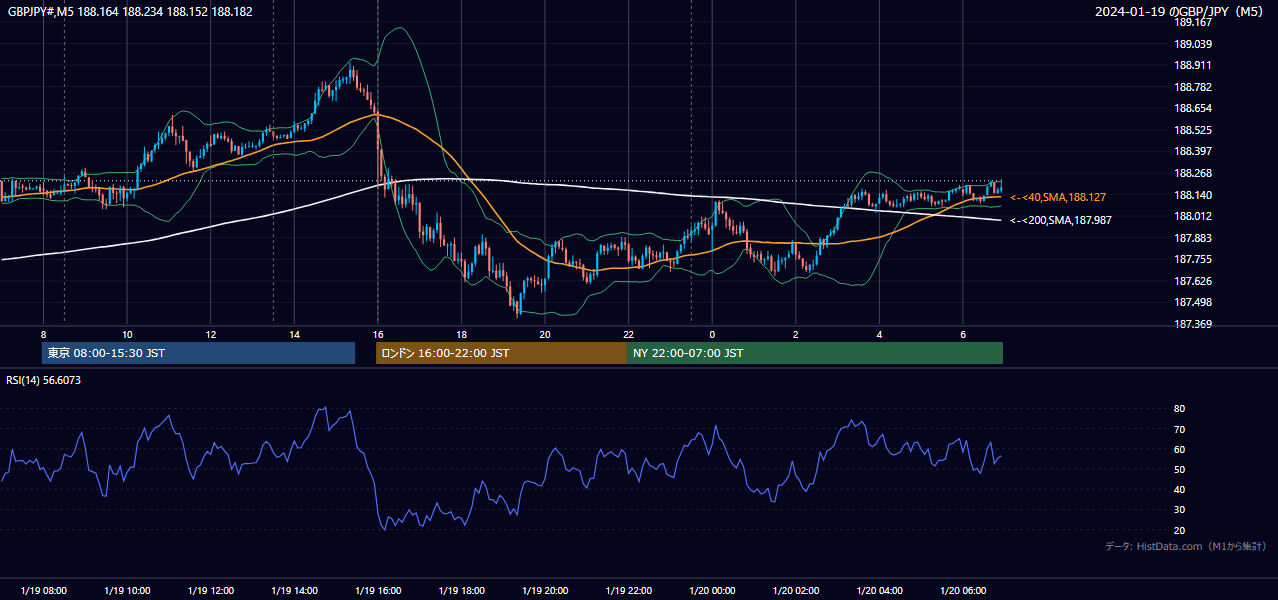Click the '1/20 06:00' bottom time label
This screenshot has height=600, width=1278.
(x=963, y=591)
